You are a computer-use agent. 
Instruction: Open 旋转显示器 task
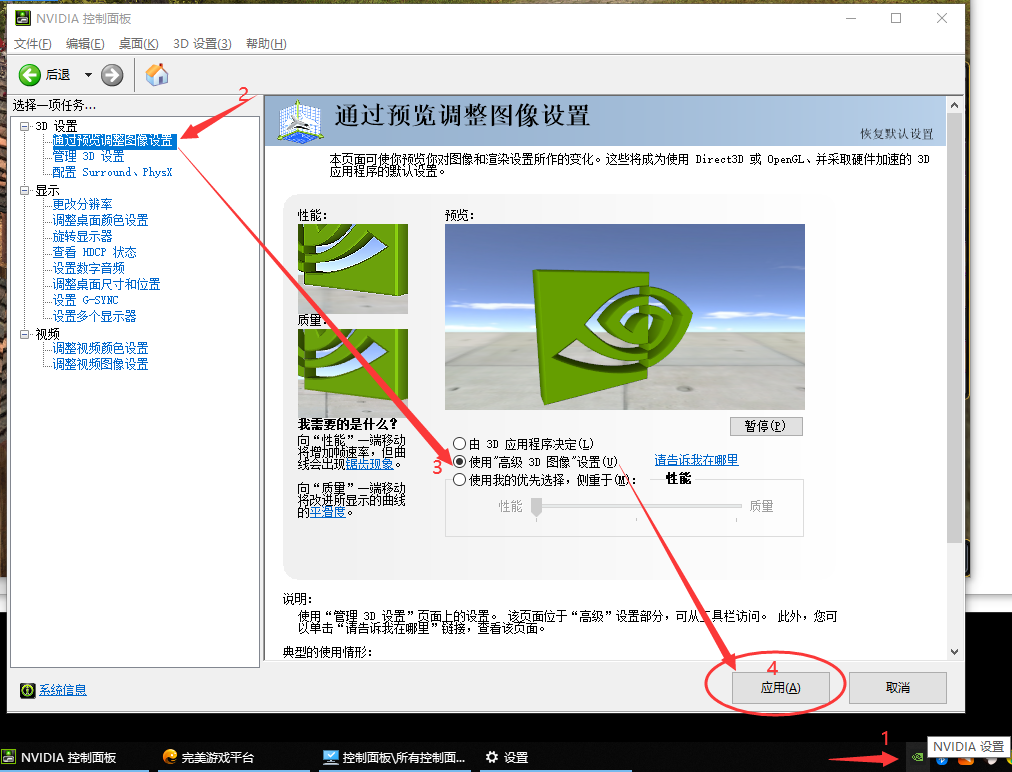pyautogui.click(x=83, y=236)
